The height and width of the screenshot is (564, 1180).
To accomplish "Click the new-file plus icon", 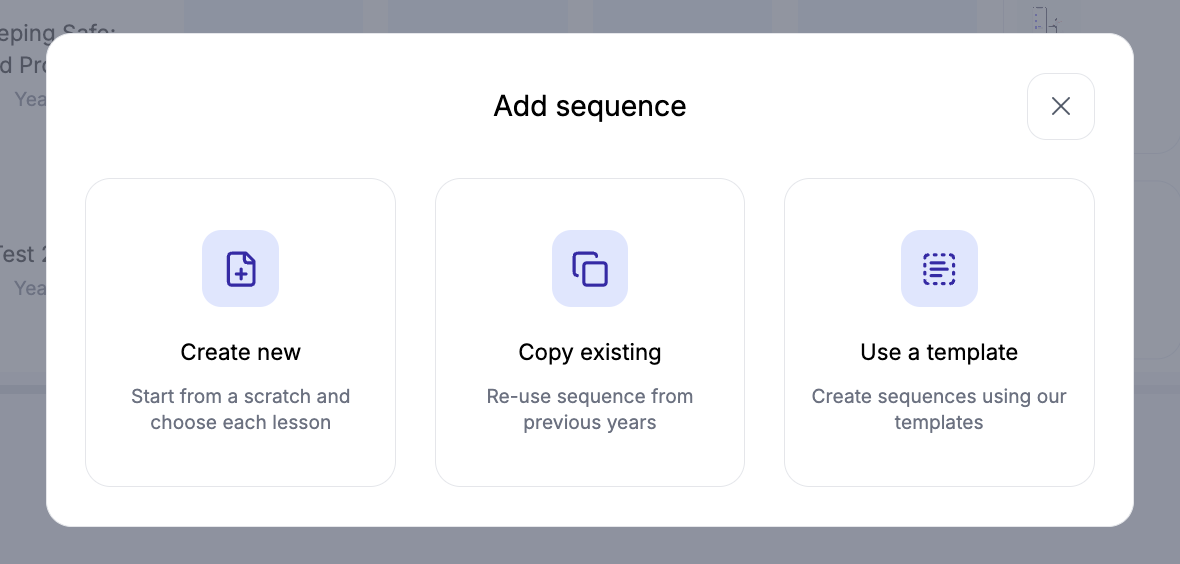I will 240,269.
